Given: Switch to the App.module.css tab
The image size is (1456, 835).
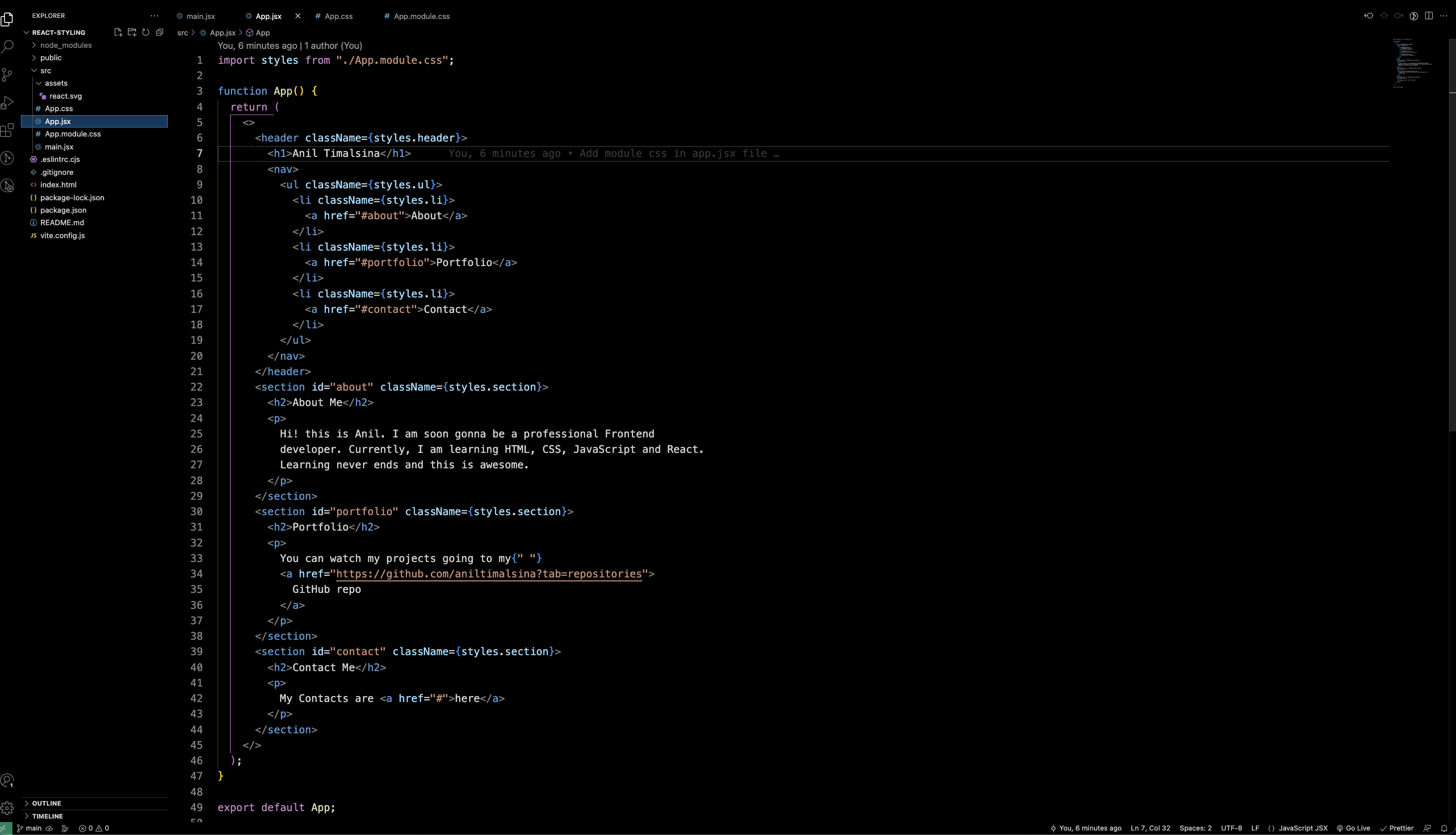Looking at the screenshot, I should tap(421, 16).
